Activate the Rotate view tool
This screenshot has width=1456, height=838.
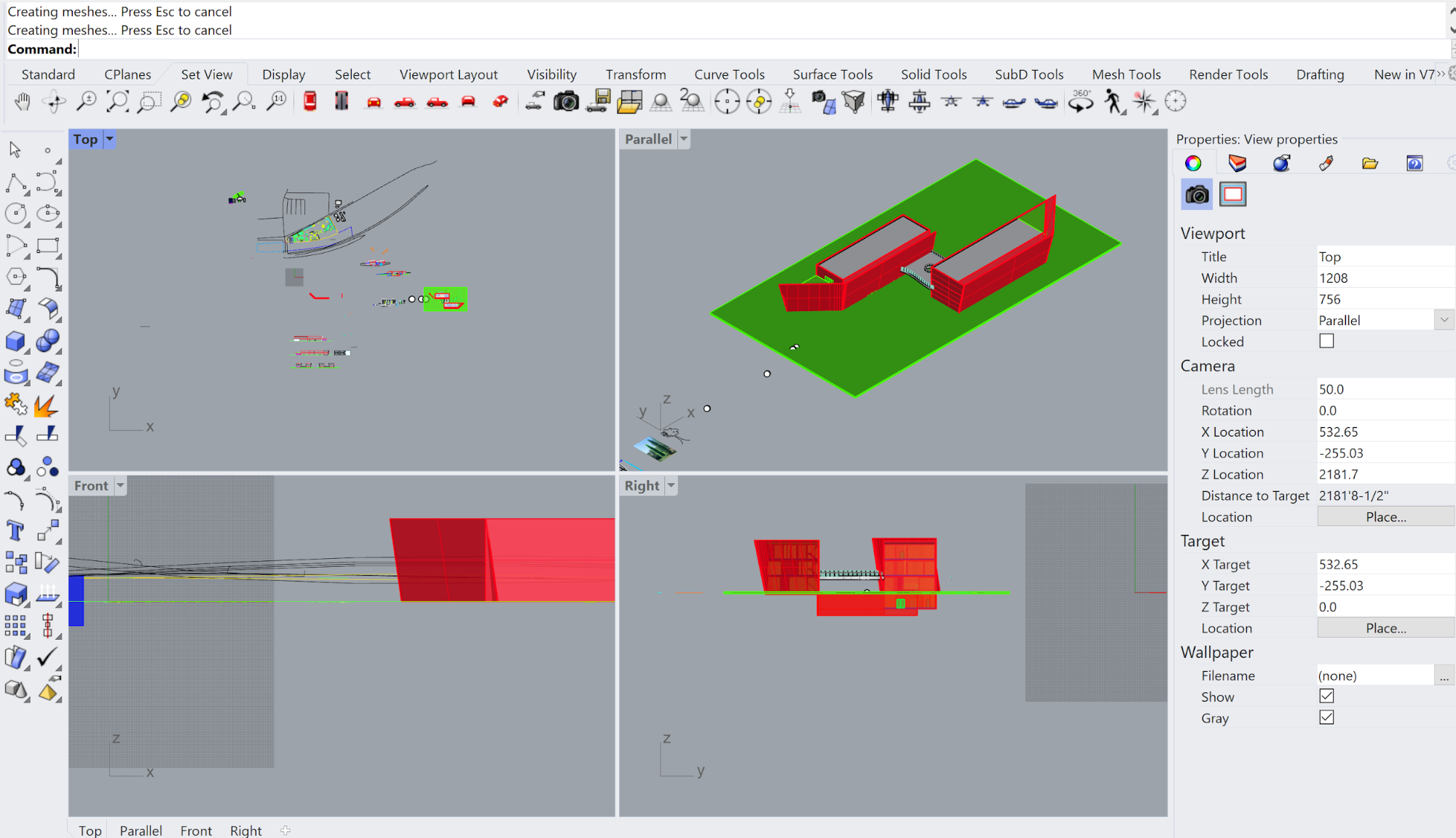tap(55, 102)
